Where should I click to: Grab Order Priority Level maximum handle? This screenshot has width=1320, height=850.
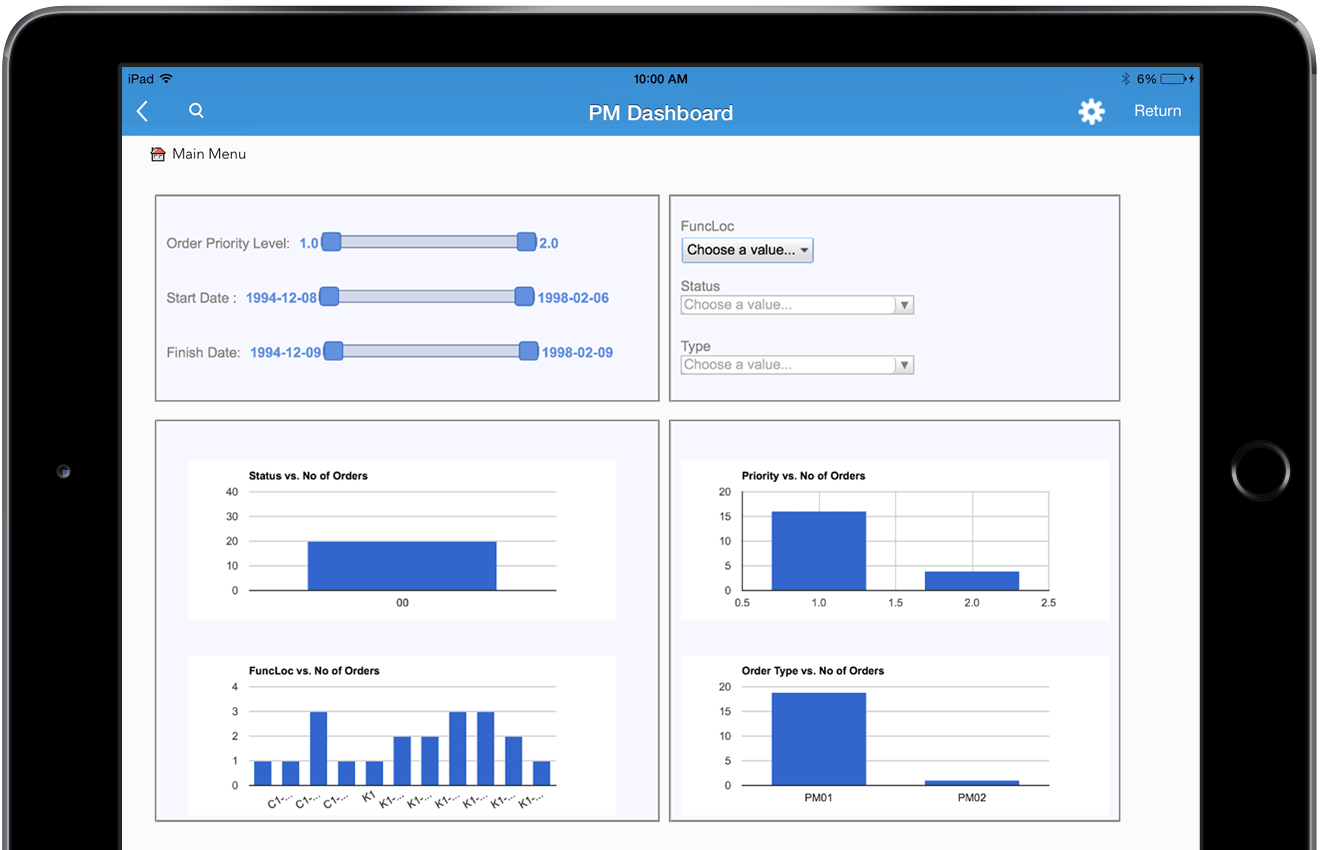tap(526, 242)
